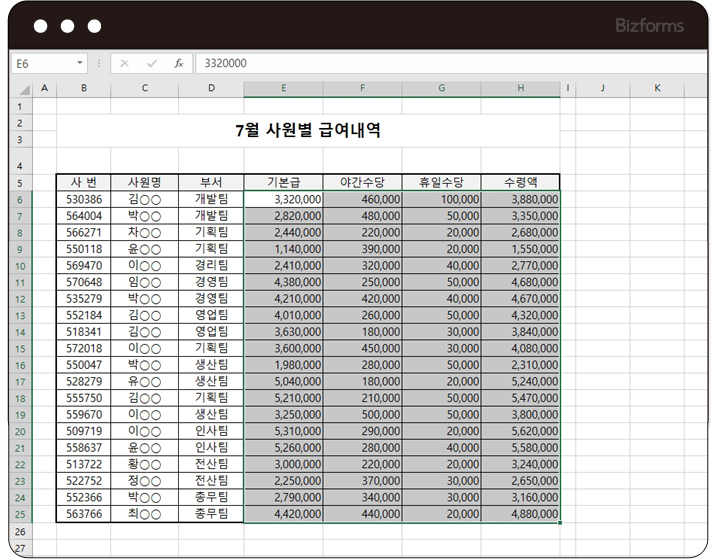Click the title cell 7월 사원별 급여내역
This screenshot has height=560, width=715.
tap(307, 131)
